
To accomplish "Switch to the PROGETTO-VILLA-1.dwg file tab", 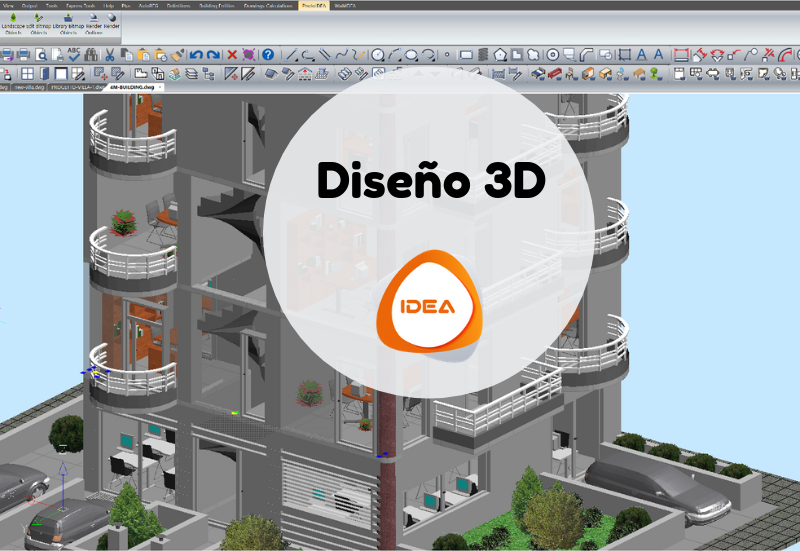I will [77, 87].
